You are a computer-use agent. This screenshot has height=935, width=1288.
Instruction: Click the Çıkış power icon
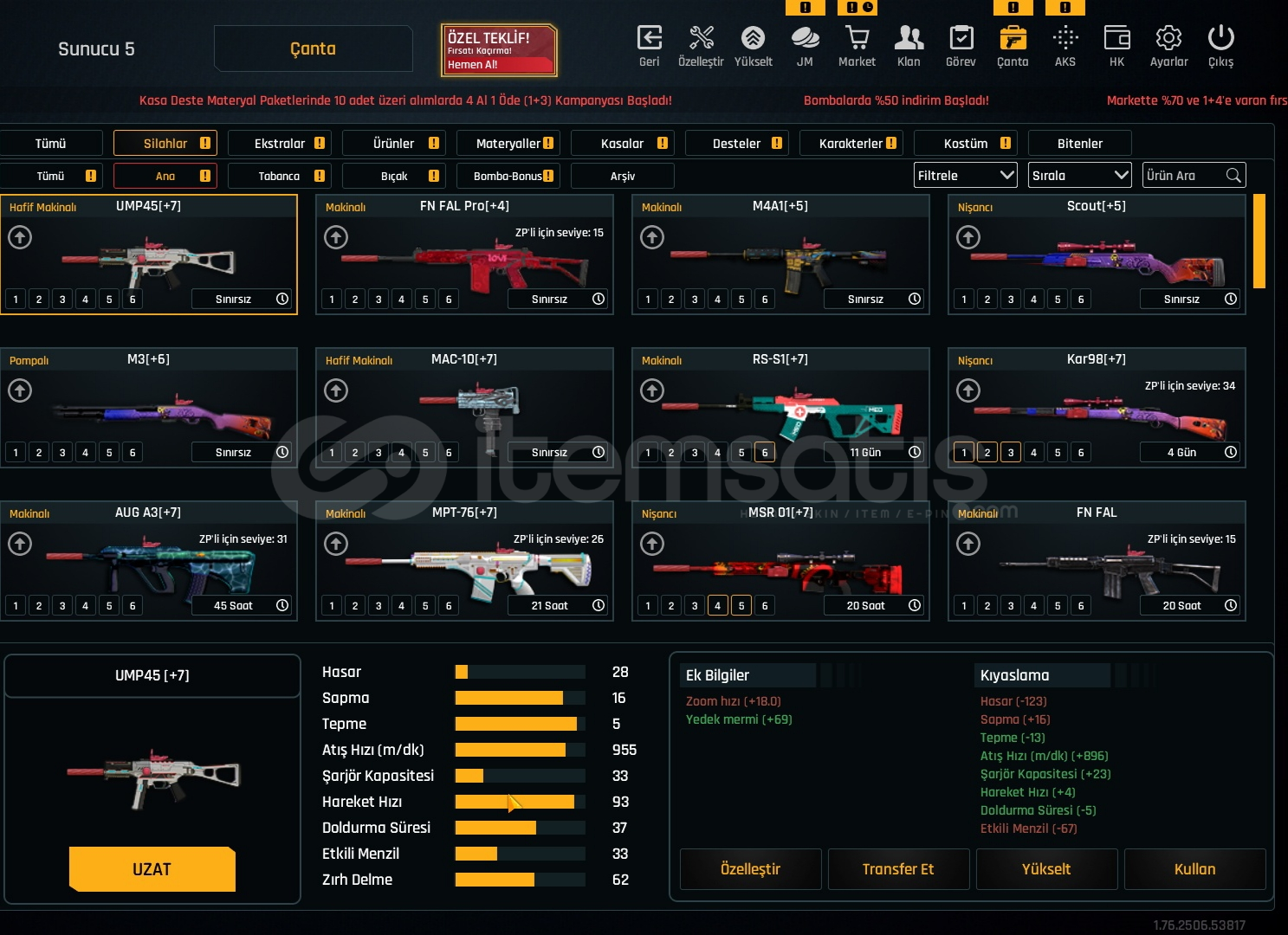click(x=1220, y=38)
